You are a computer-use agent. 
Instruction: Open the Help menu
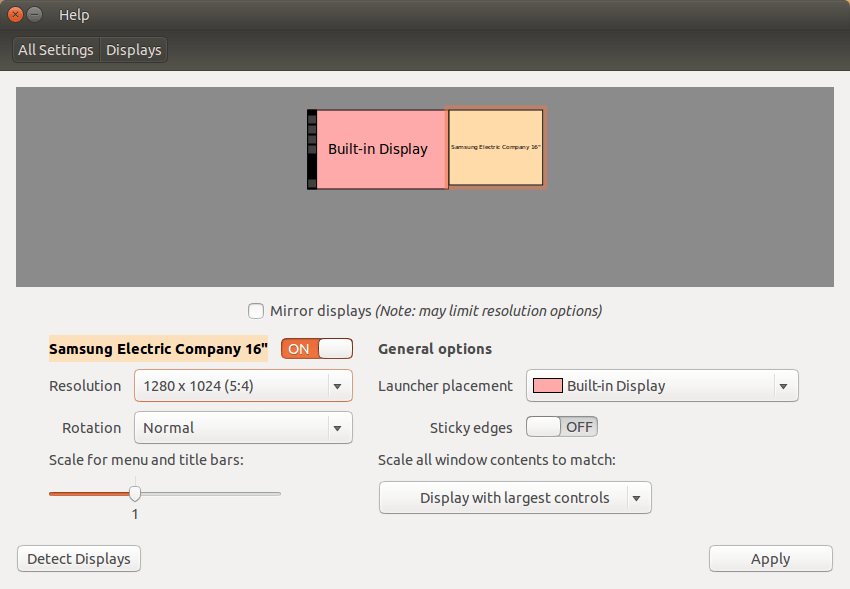click(74, 14)
